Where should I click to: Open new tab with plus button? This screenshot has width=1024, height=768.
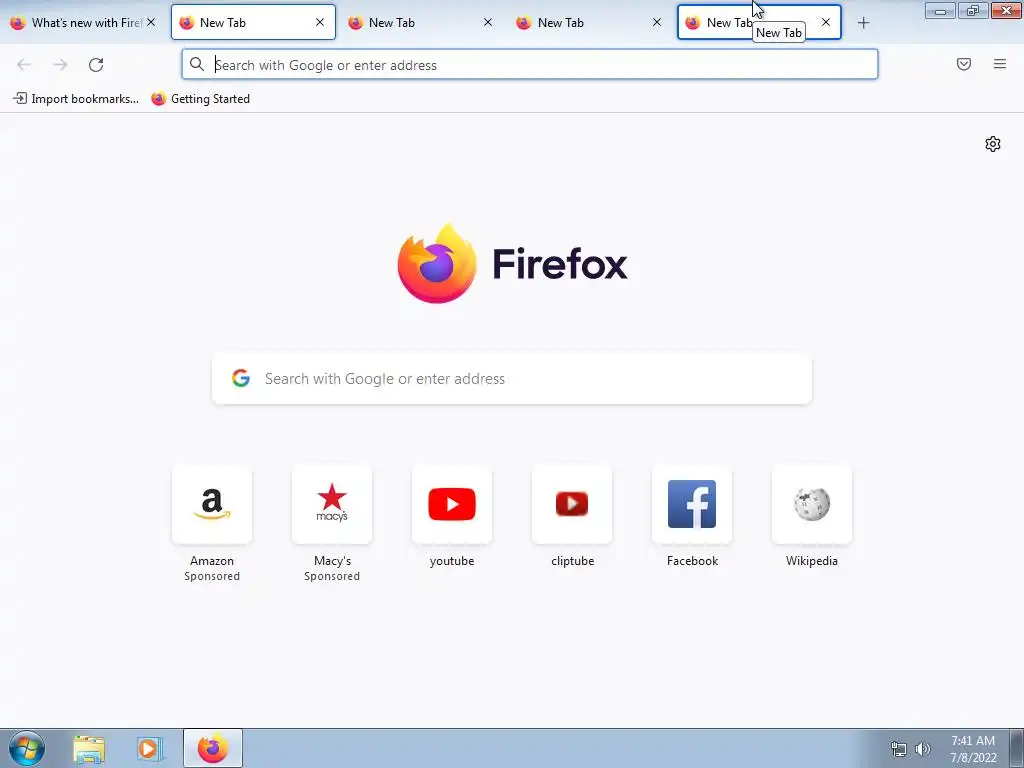tap(863, 23)
